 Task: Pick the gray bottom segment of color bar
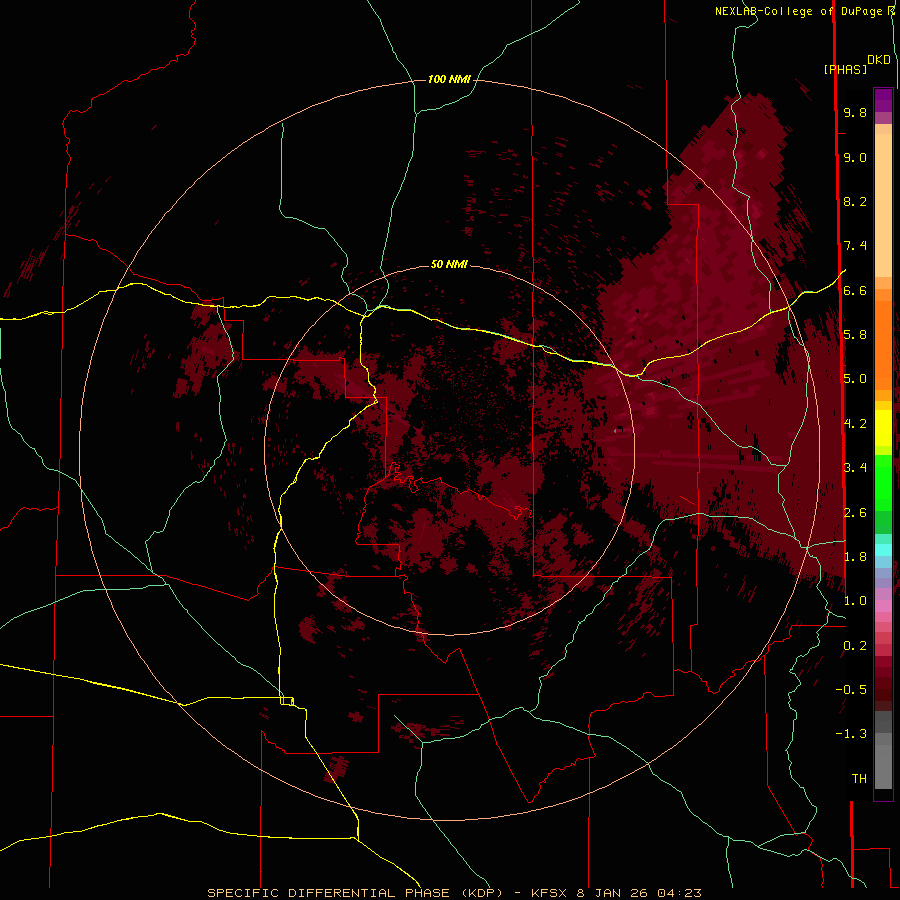pos(883,763)
